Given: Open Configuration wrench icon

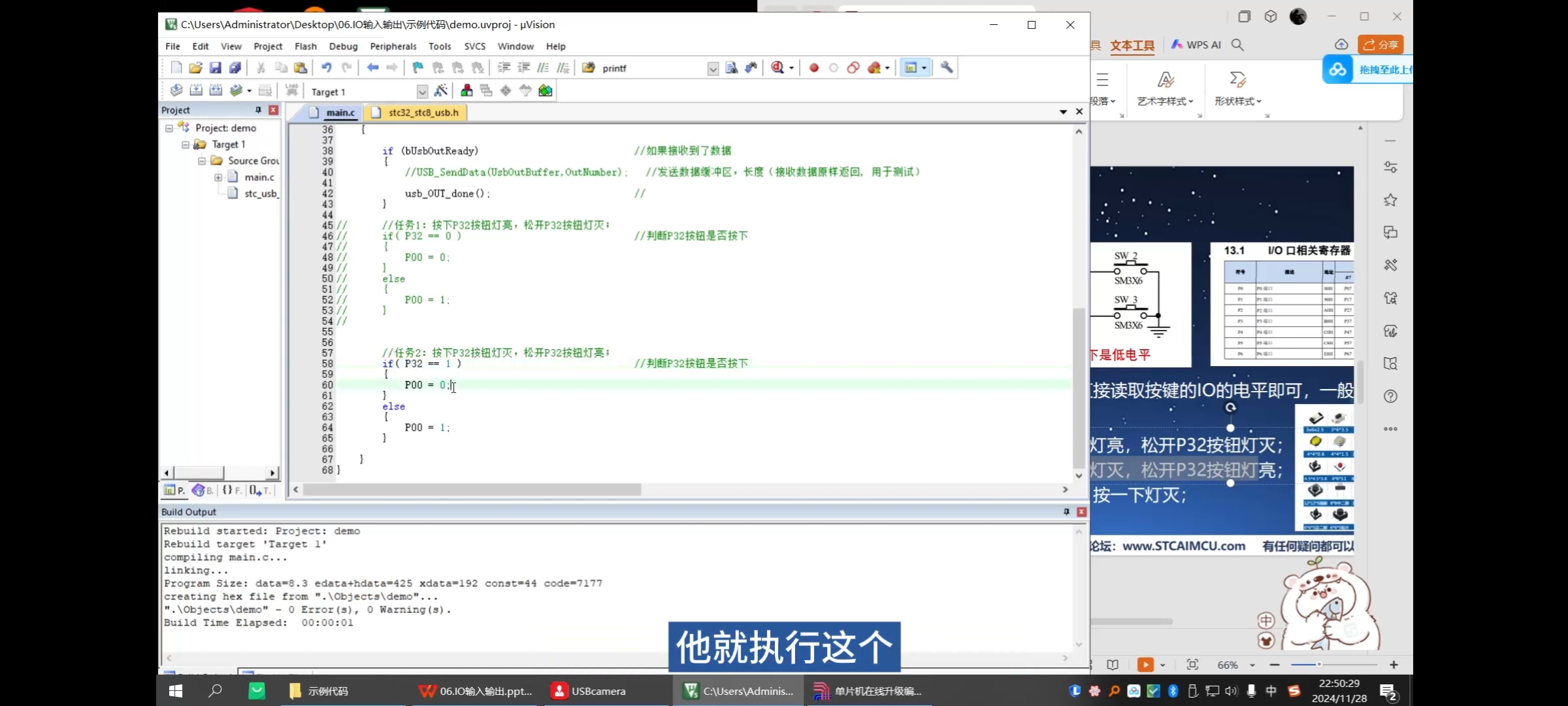Looking at the screenshot, I should [946, 67].
